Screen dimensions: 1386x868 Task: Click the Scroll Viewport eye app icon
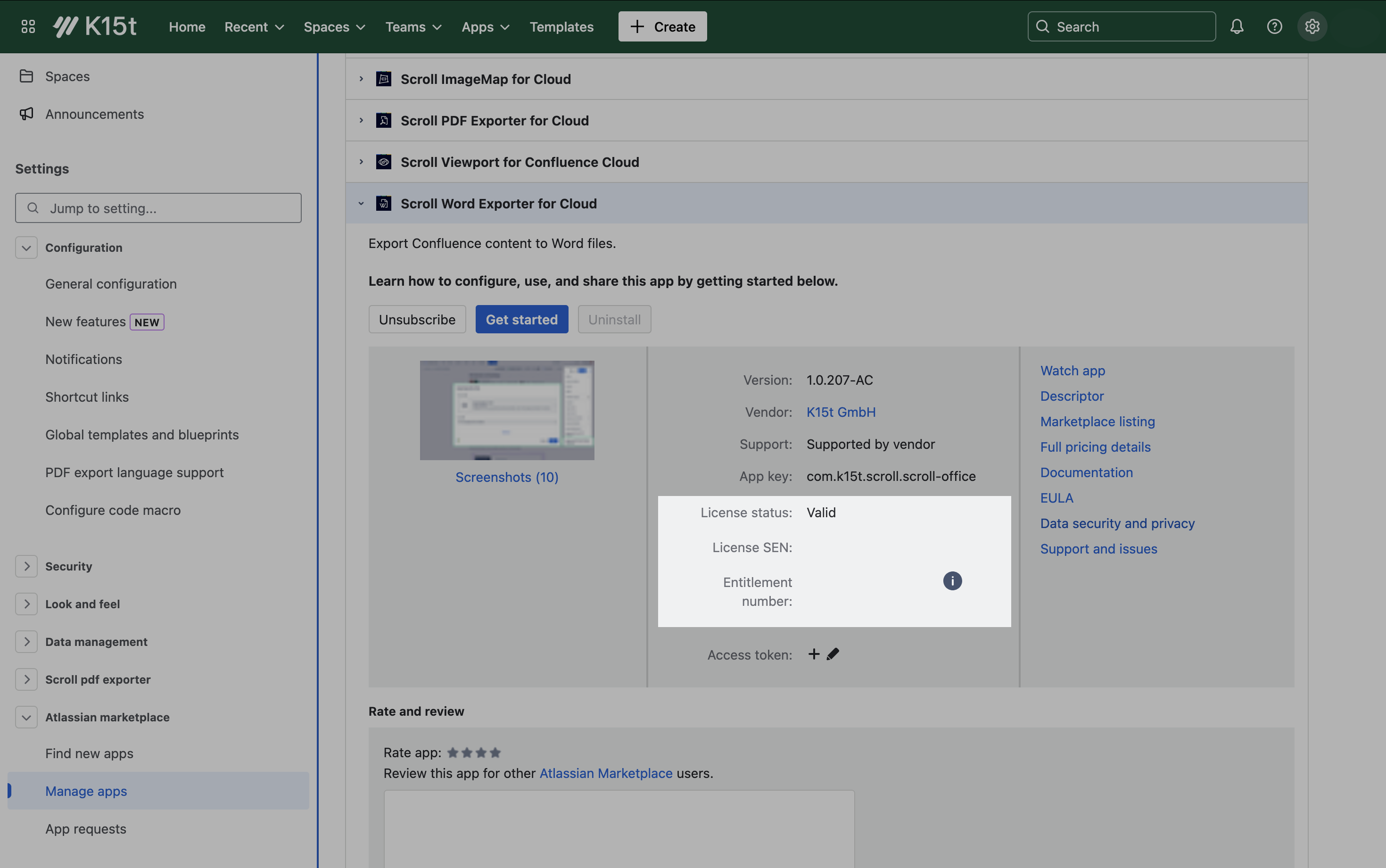(383, 162)
